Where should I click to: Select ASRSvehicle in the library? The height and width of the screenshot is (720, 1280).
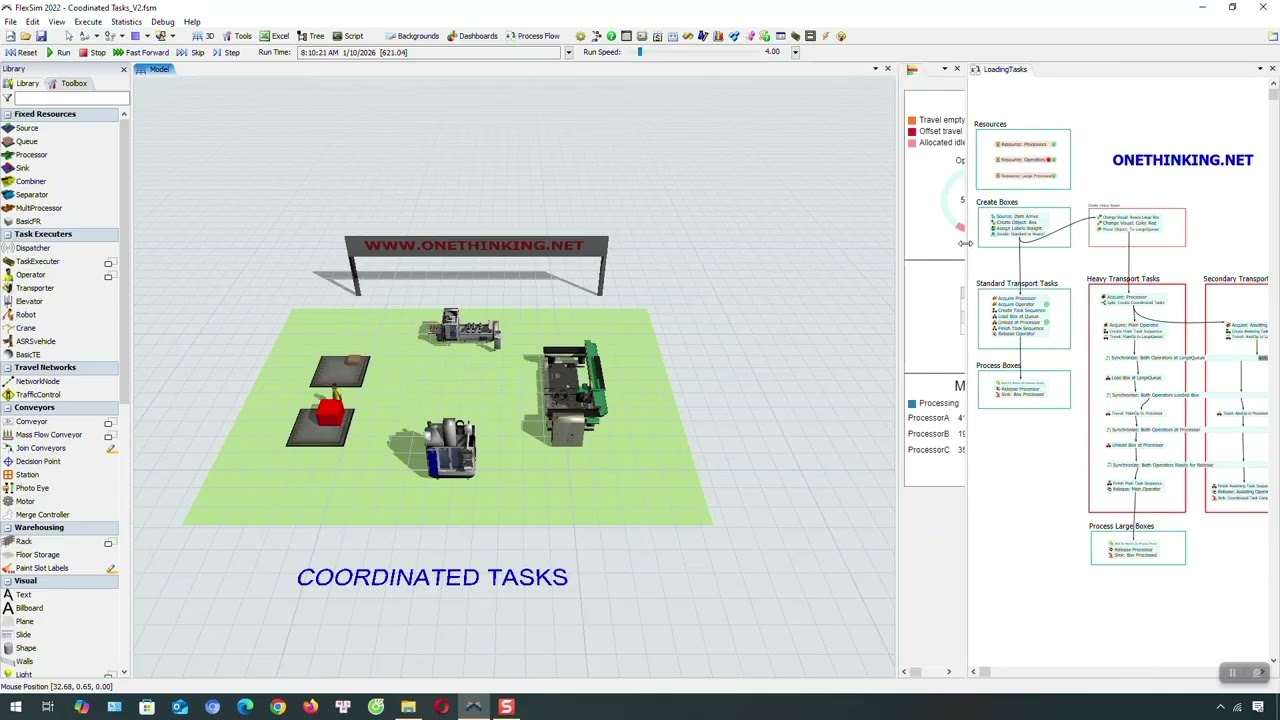36,341
